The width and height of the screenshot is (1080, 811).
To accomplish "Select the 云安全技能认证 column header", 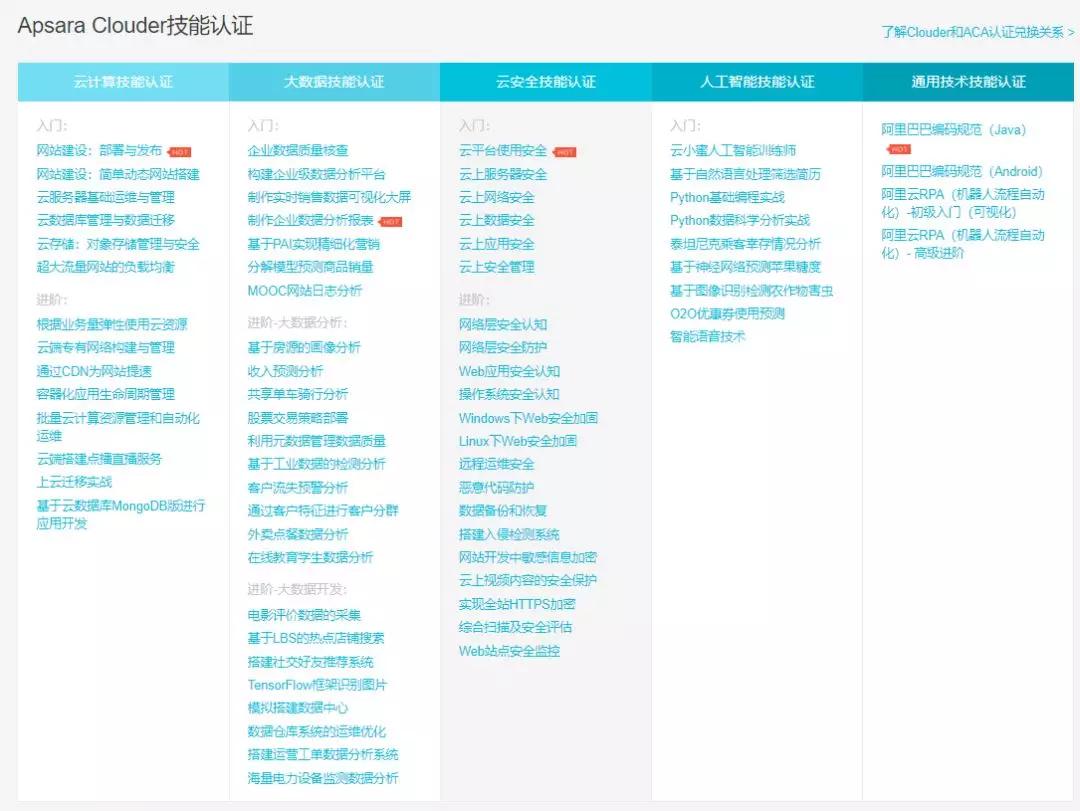I will point(546,82).
